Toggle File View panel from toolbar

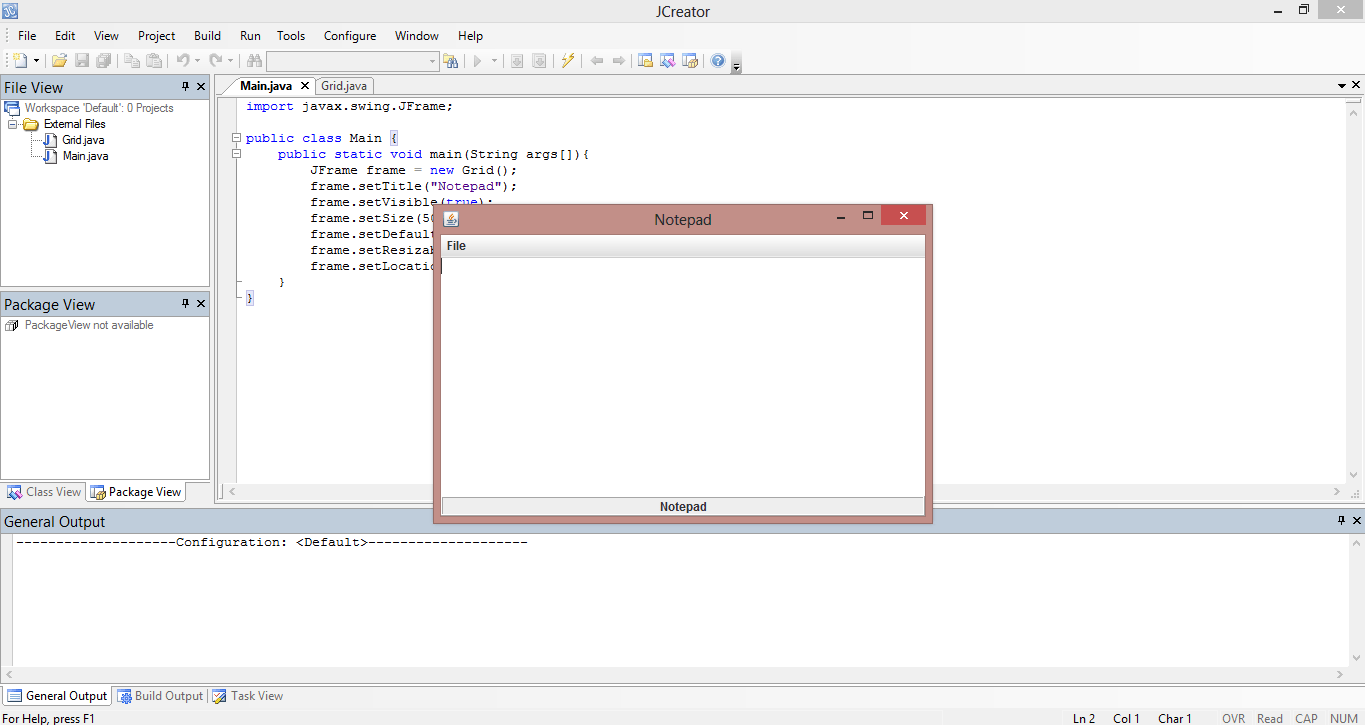(646, 61)
